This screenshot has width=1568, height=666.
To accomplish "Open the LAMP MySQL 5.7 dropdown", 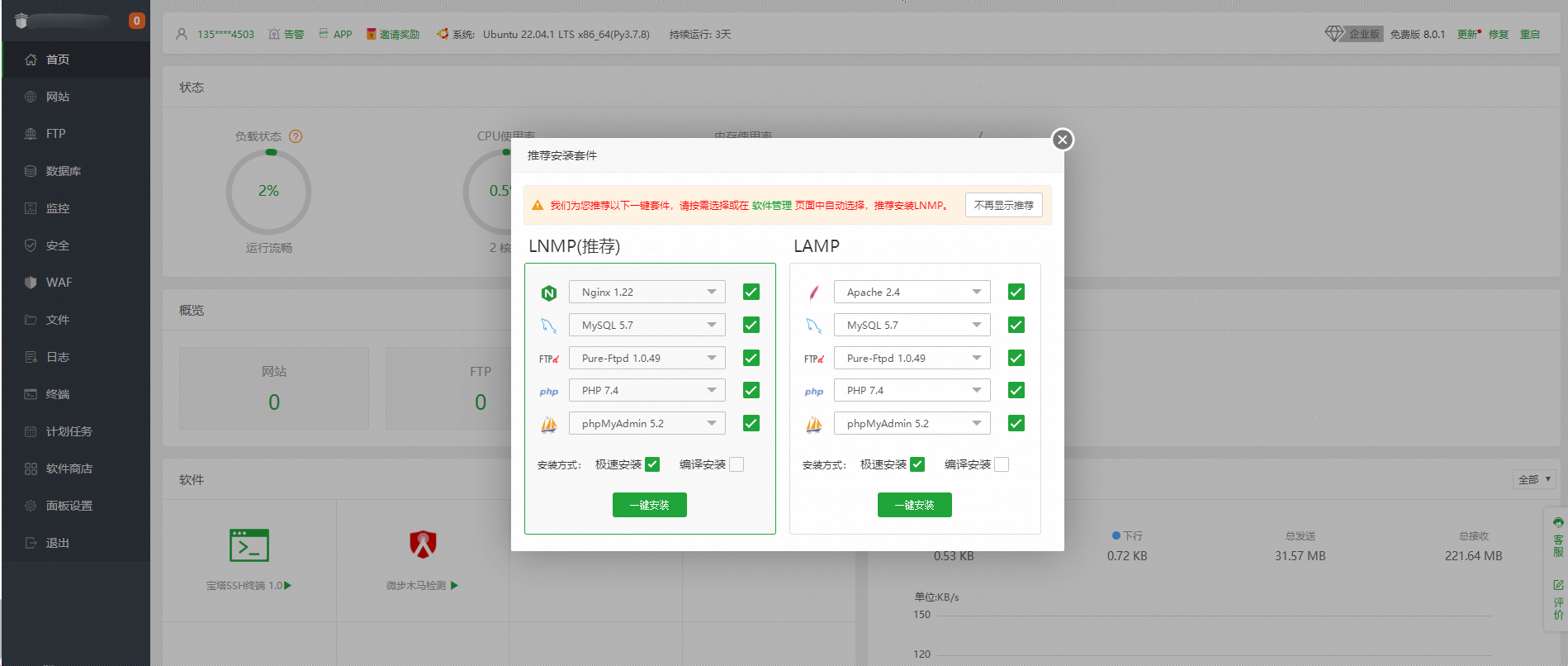I will (912, 325).
